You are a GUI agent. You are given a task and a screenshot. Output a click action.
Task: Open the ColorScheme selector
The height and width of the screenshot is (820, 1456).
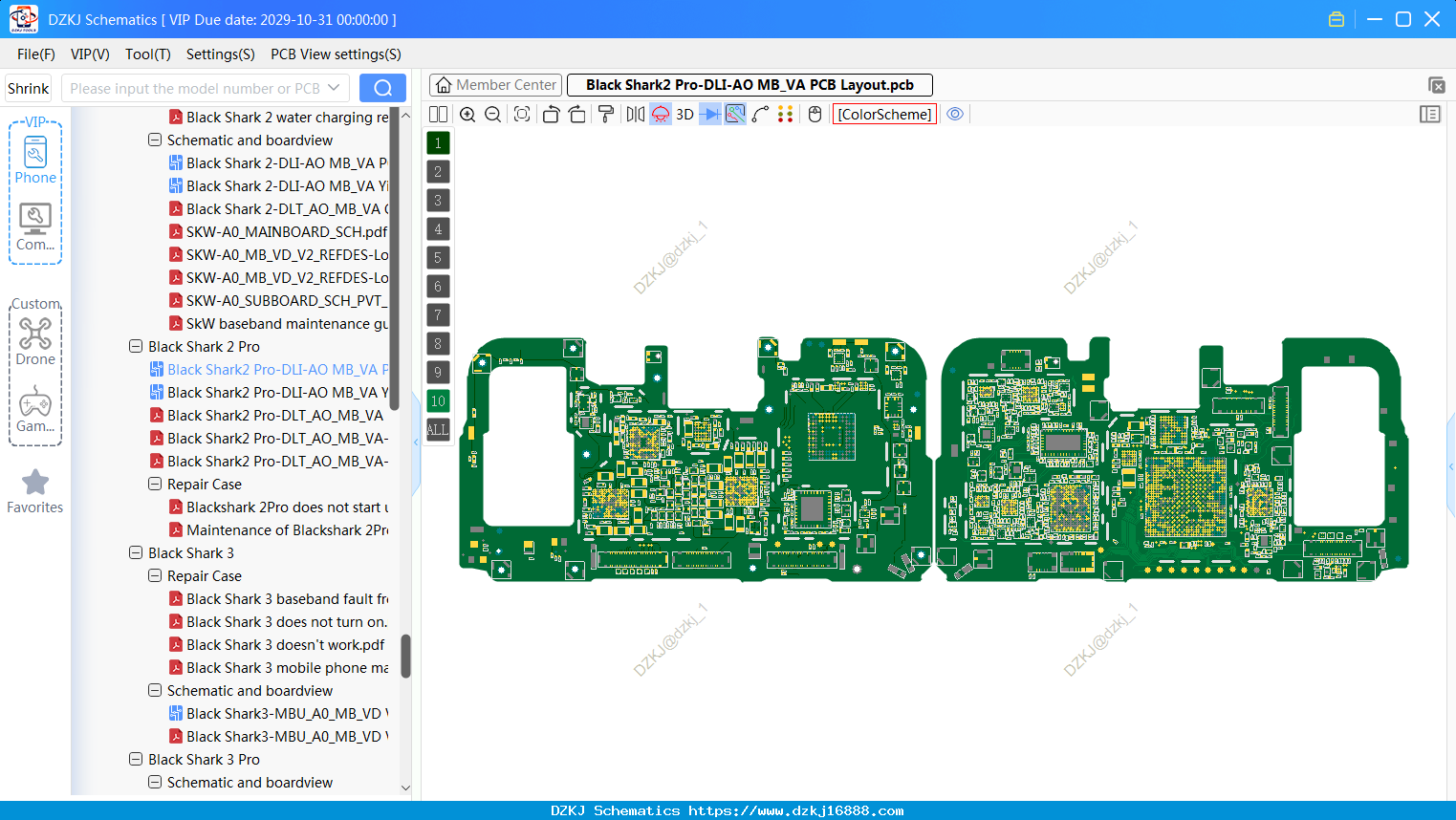coord(884,115)
